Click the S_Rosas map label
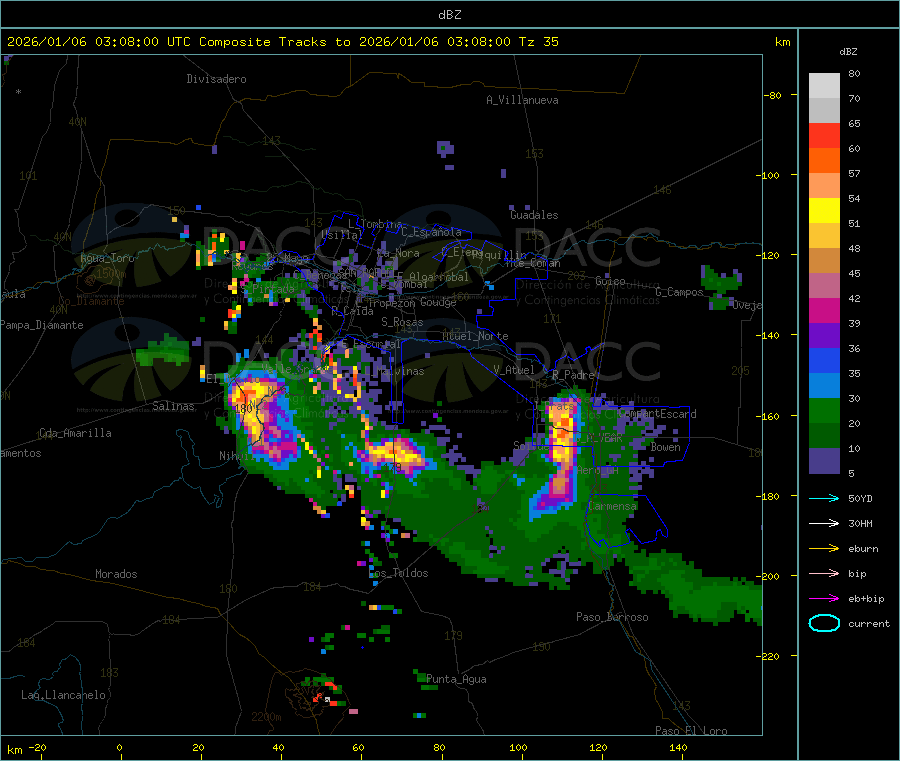This screenshot has height=761, width=900. pos(402,323)
